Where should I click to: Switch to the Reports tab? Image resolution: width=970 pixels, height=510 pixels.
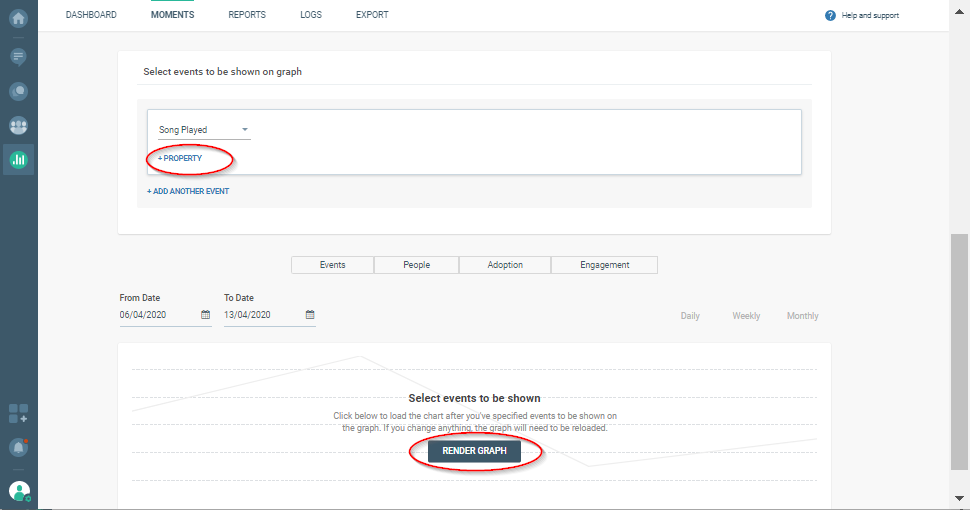pyautogui.click(x=247, y=15)
